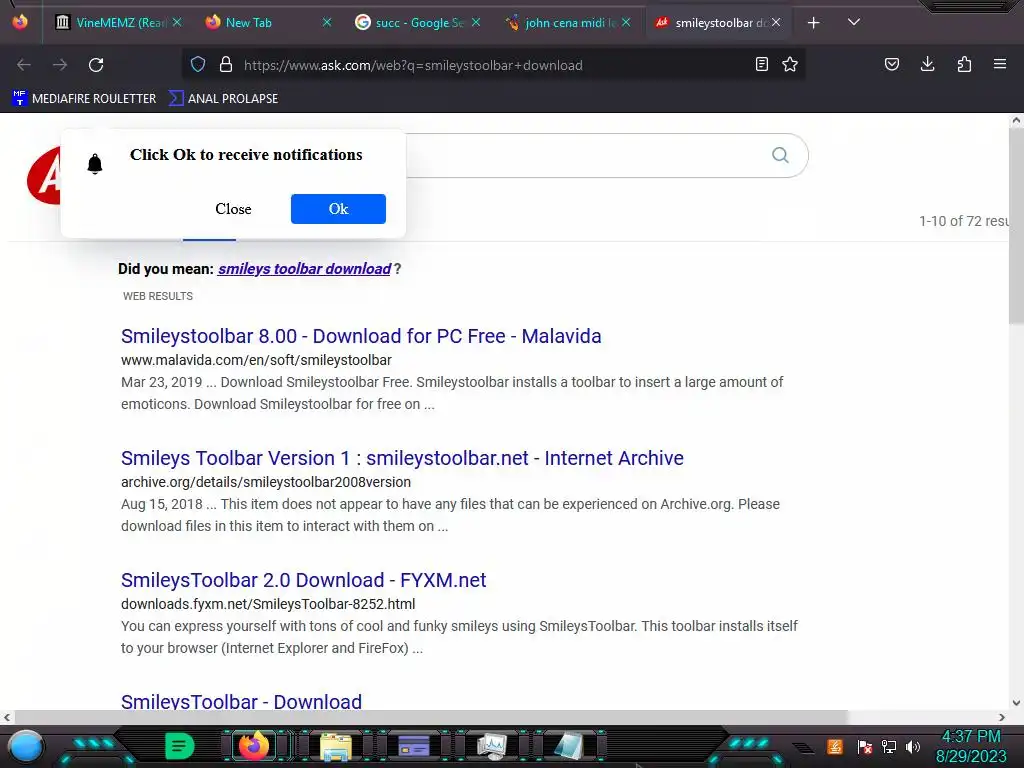Screen dimensions: 1024x768
Task: Open Smileys Toolbar Version 1 Internet Archive result
Action: pos(402,458)
